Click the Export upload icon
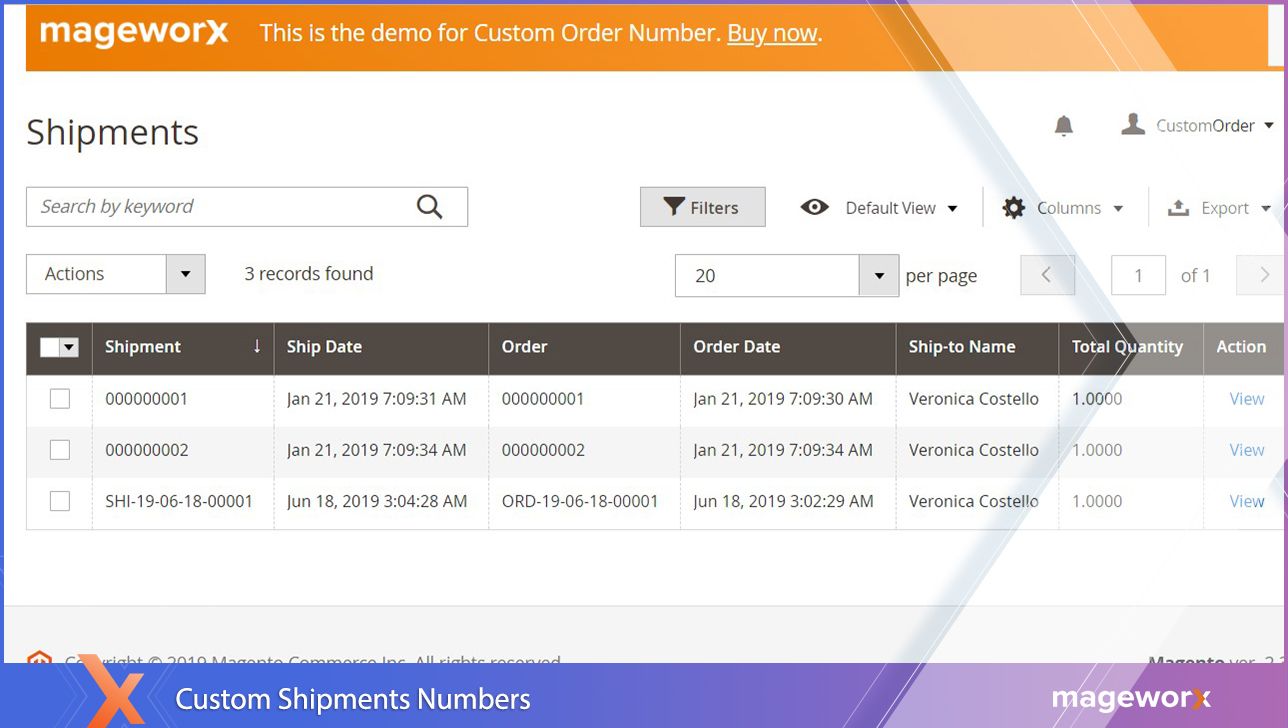Image resolution: width=1288 pixels, height=728 pixels. point(1178,208)
